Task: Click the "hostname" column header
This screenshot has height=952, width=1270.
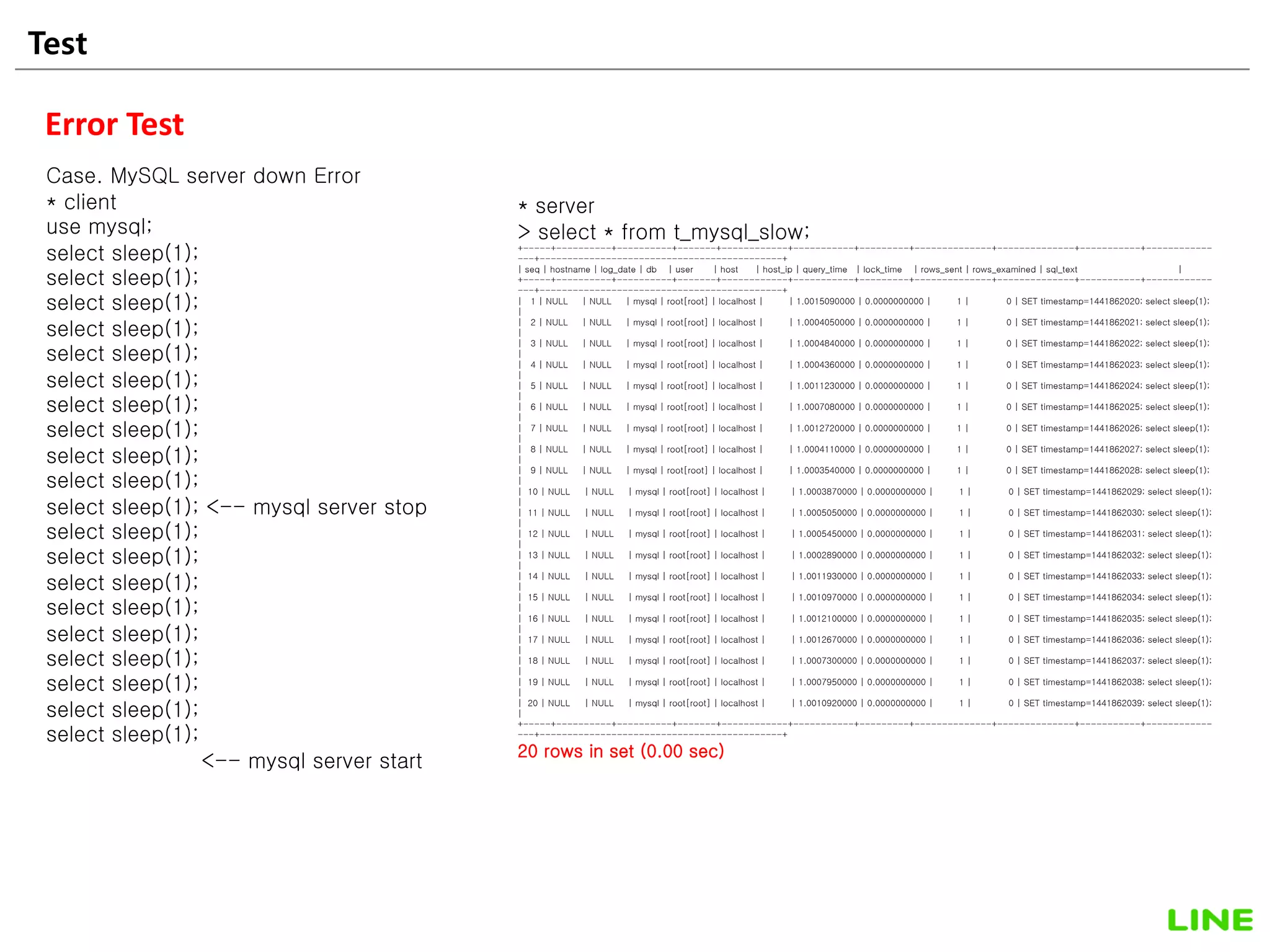Action: click(x=570, y=270)
